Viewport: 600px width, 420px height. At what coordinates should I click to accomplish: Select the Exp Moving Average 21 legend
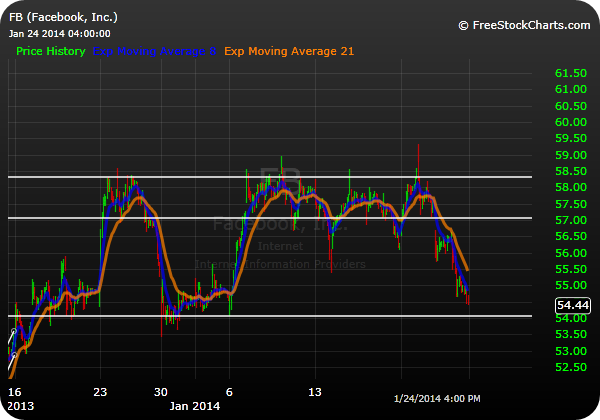click(289, 51)
